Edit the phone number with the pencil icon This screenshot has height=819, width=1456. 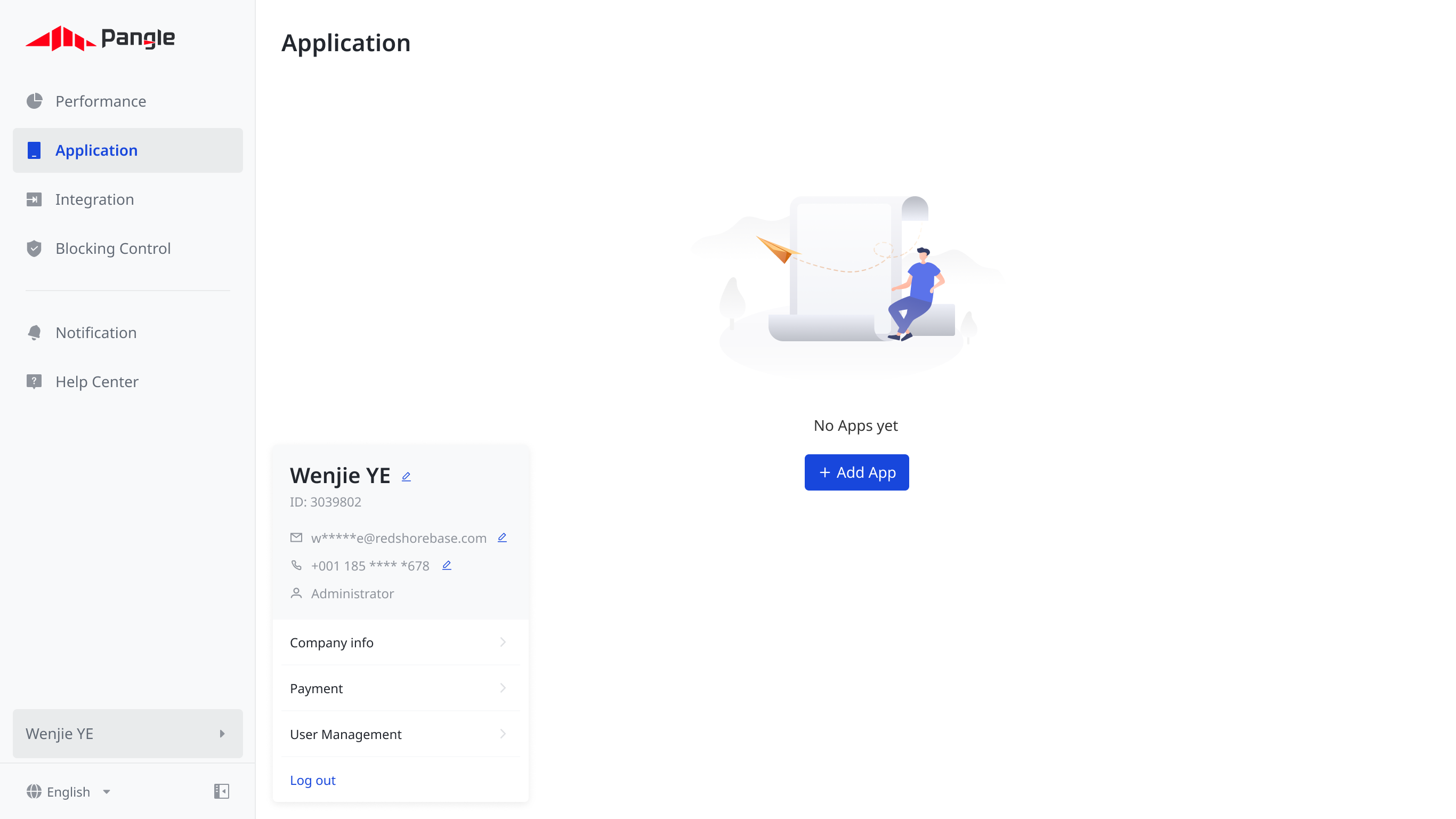coord(447,566)
